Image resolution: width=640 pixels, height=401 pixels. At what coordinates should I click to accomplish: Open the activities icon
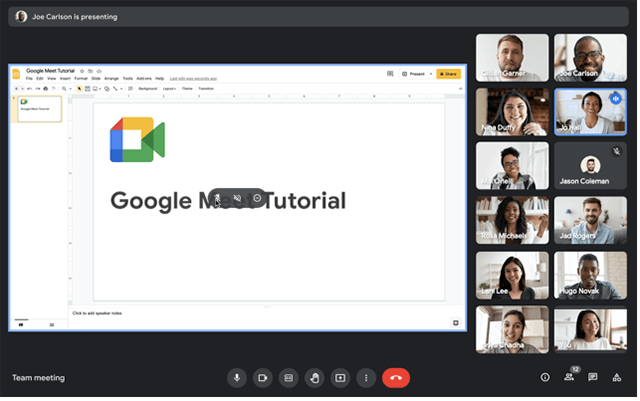click(x=617, y=377)
